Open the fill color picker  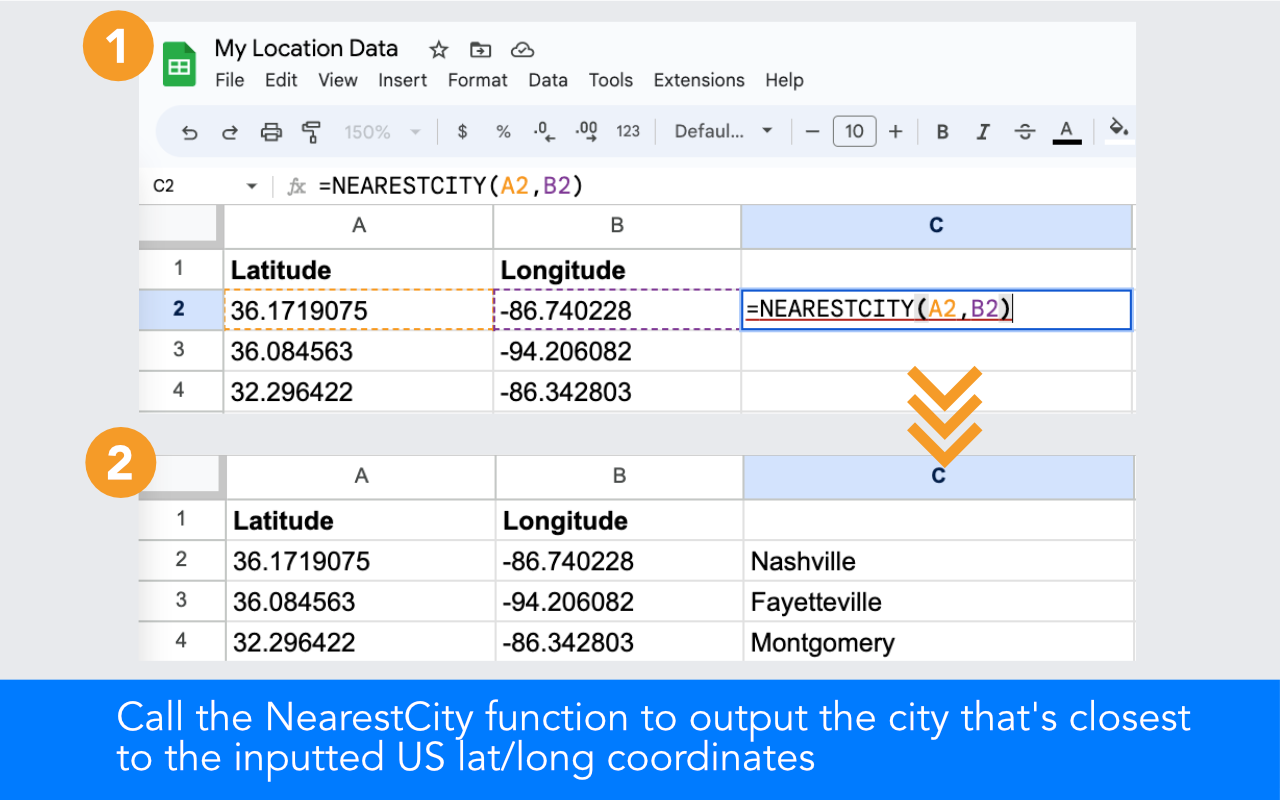point(1120,129)
